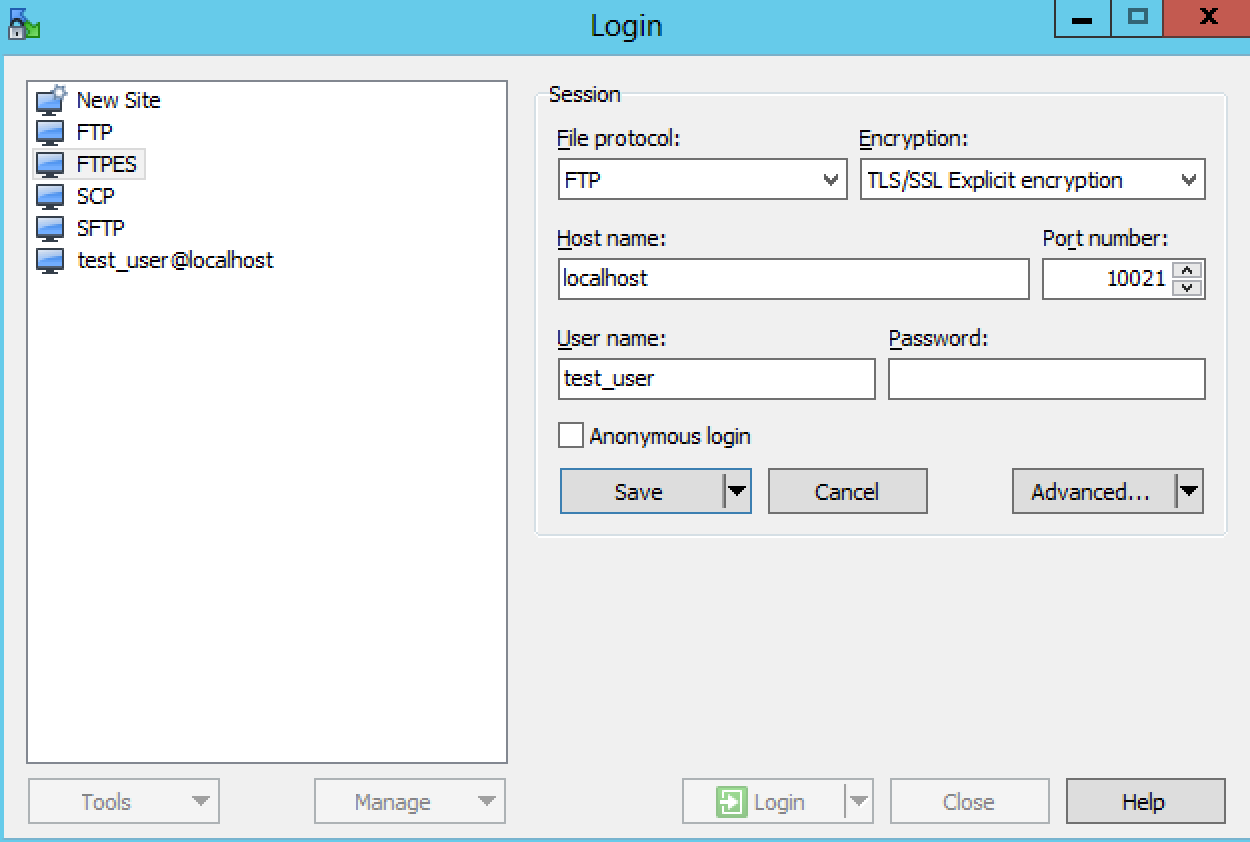Click the New Site monitor icon
The image size is (1250, 842).
pyautogui.click(x=51, y=100)
